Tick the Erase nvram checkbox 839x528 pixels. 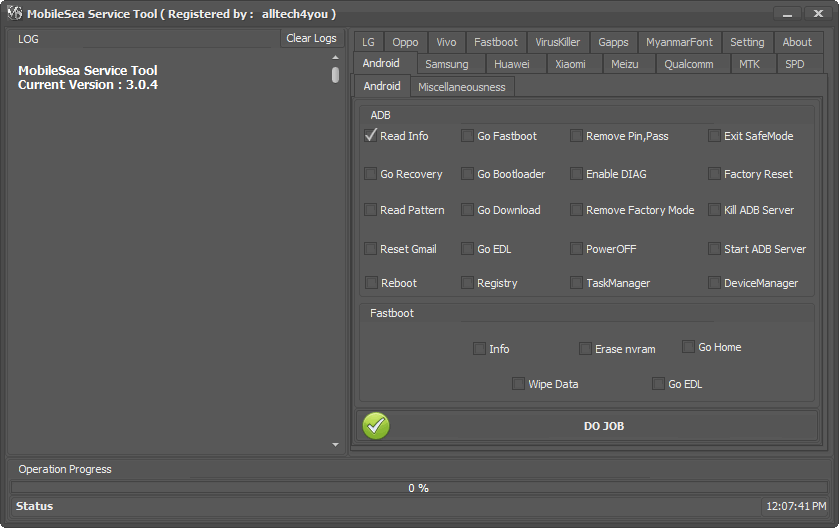pos(585,349)
